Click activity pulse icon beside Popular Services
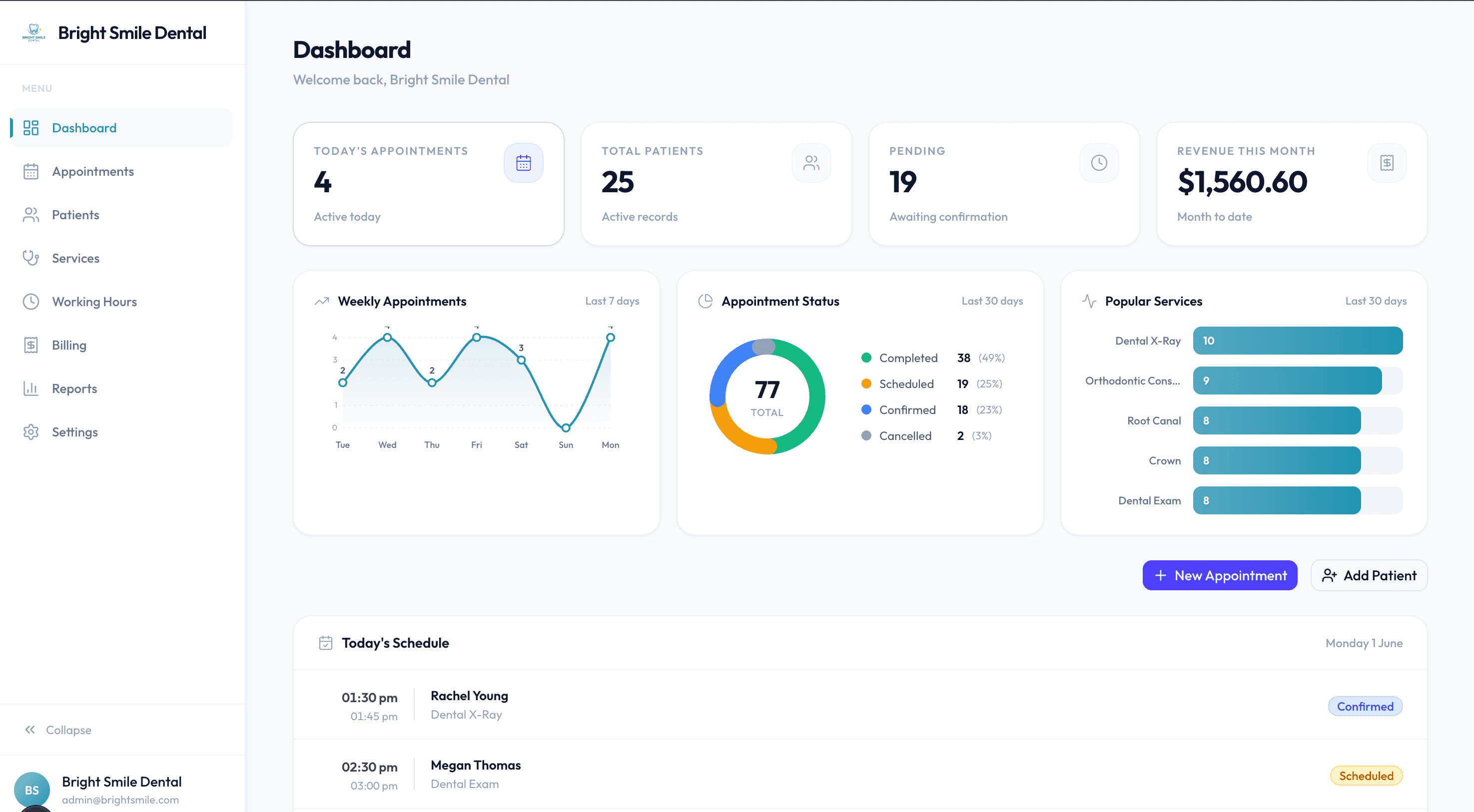Image resolution: width=1474 pixels, height=812 pixels. point(1089,301)
